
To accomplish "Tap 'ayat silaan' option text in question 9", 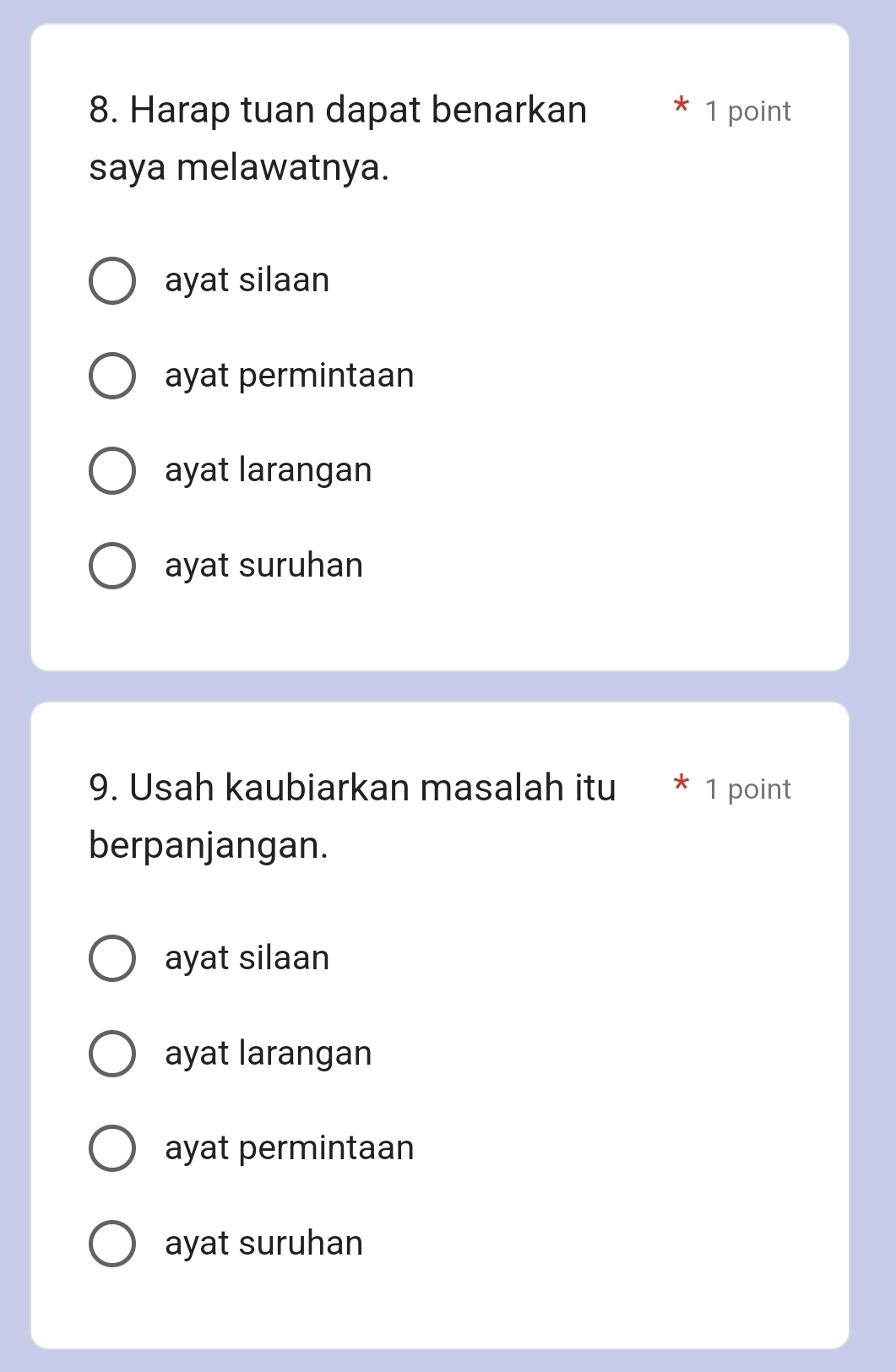I will pyautogui.click(x=247, y=958).
